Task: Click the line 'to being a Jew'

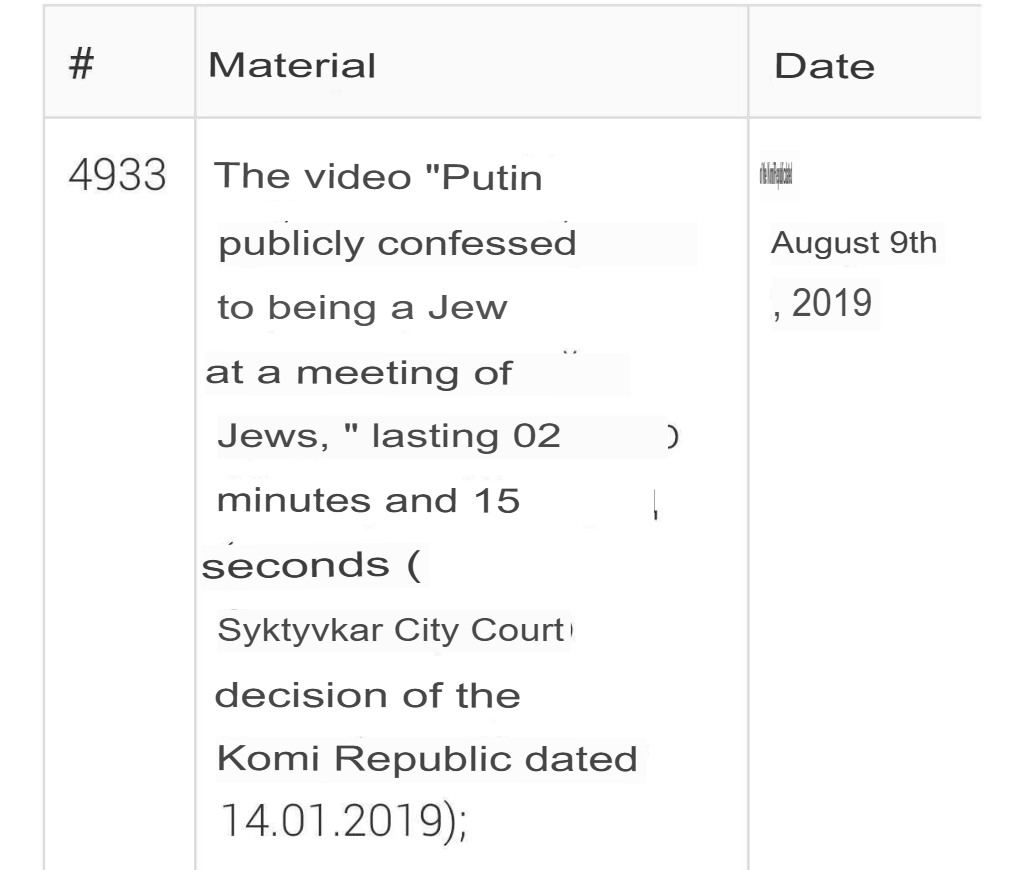Action: 362,308
